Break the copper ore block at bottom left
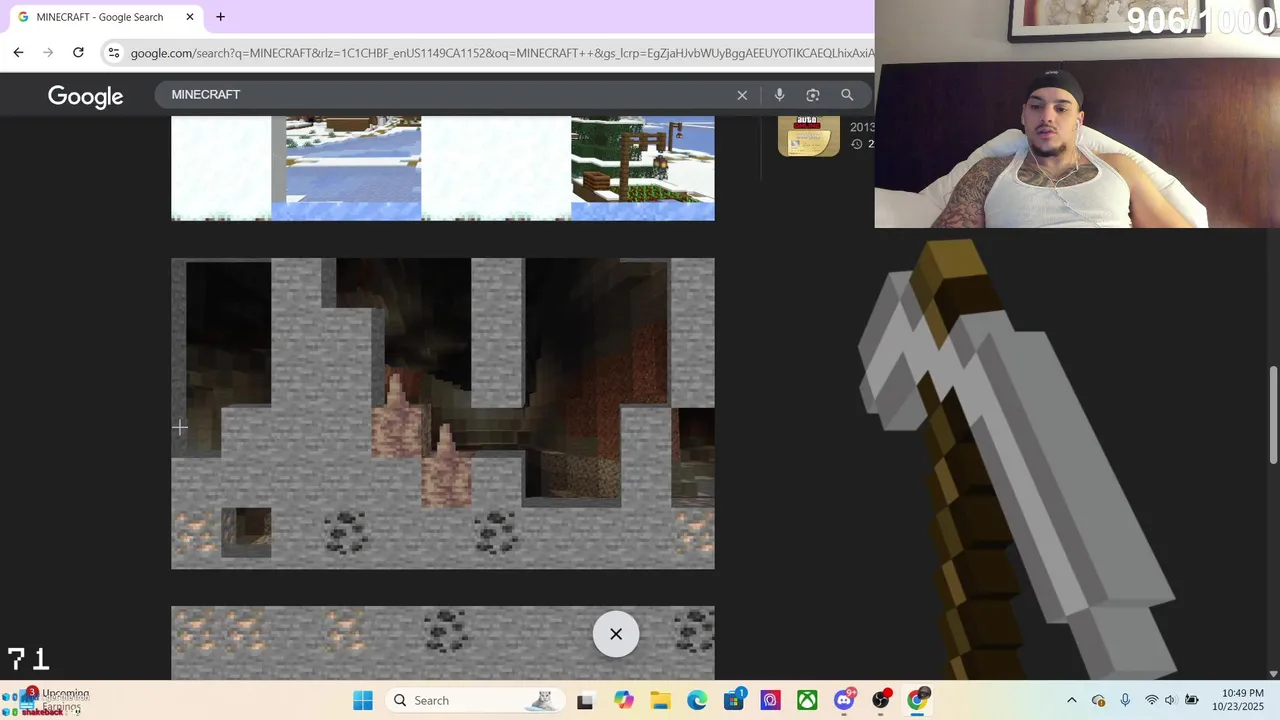This screenshot has width=1280, height=720. (x=195, y=531)
